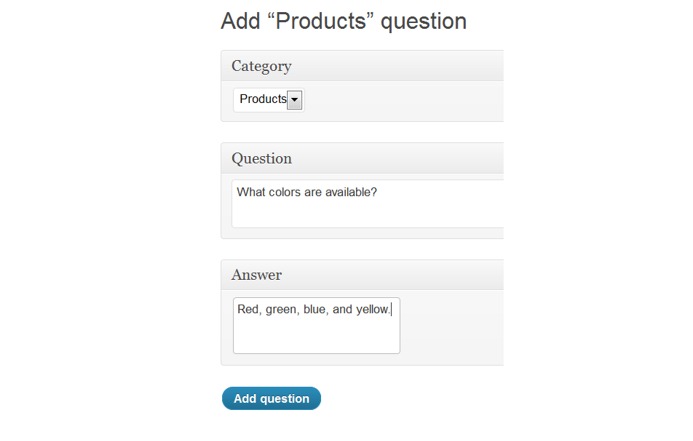This screenshot has height=441, width=693.
Task: Click the word "green" in the Answer box
Action: (x=281, y=310)
